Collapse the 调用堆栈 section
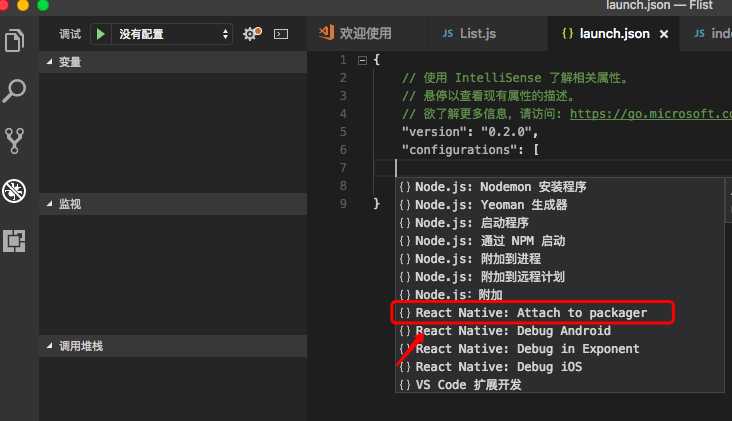 (x=173, y=346)
